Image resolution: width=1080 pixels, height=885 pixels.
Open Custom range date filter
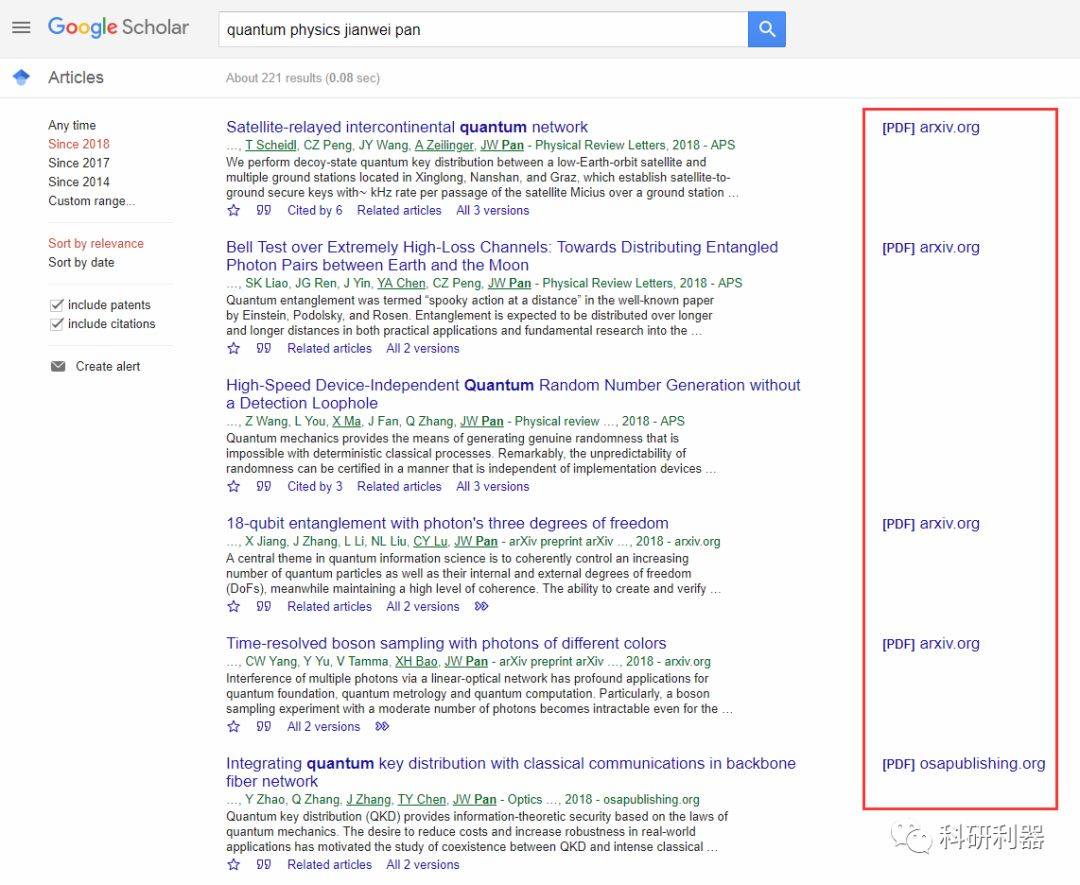pyautogui.click(x=91, y=201)
